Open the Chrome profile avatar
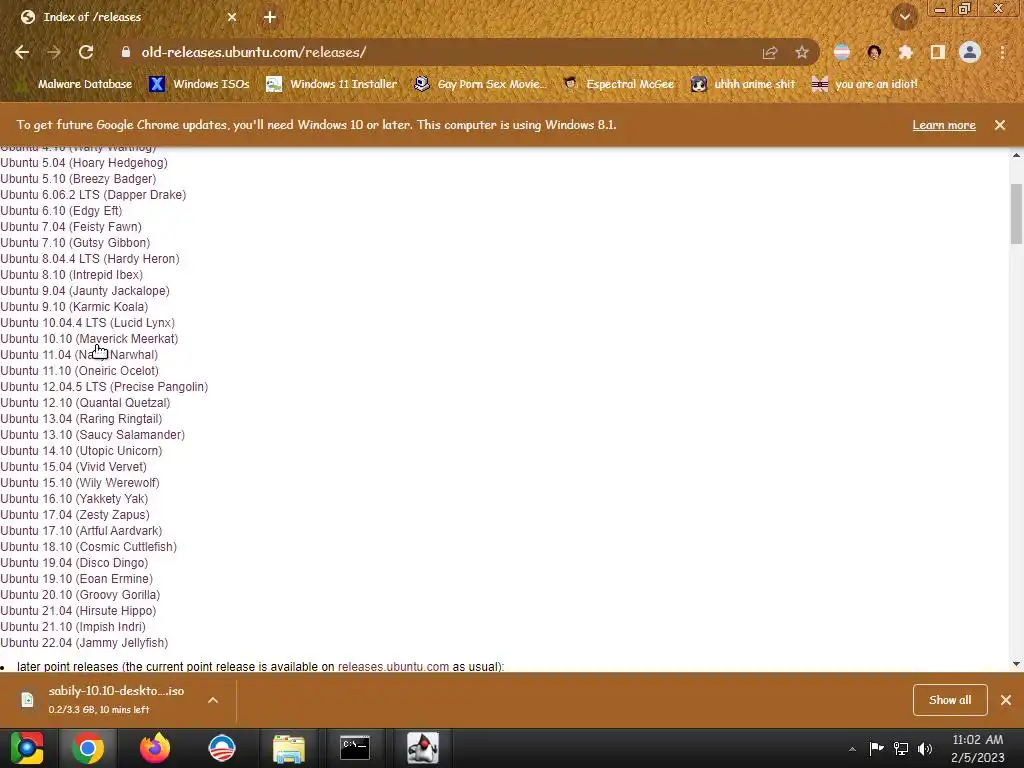The image size is (1024, 768). pyautogui.click(x=970, y=52)
